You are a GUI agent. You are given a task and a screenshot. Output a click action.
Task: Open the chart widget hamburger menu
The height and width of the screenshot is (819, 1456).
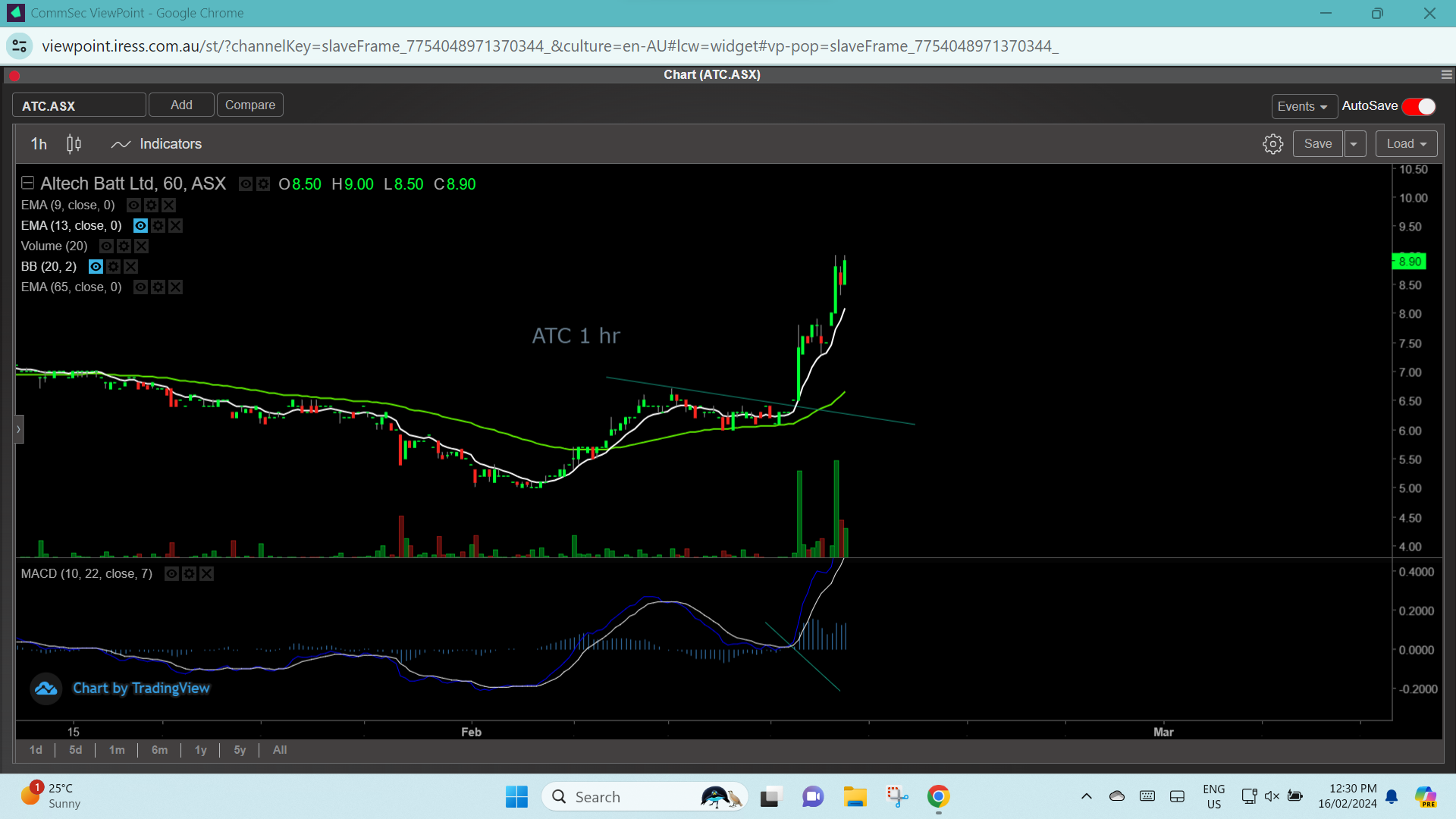point(1447,75)
